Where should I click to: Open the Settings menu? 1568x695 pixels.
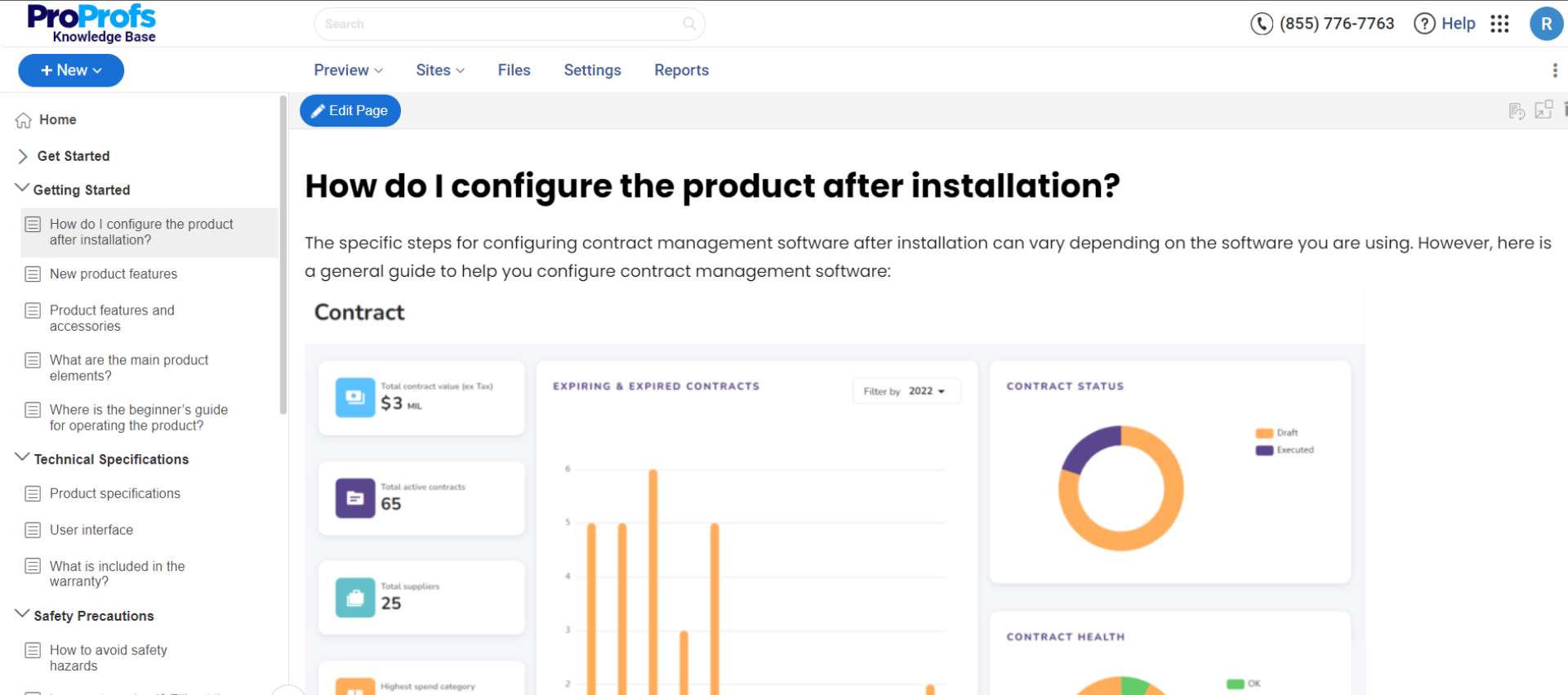[x=593, y=70]
